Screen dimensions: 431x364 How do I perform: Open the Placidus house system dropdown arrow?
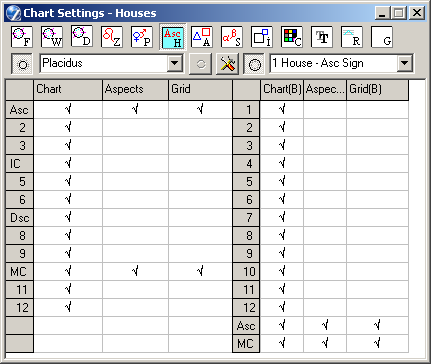175,63
